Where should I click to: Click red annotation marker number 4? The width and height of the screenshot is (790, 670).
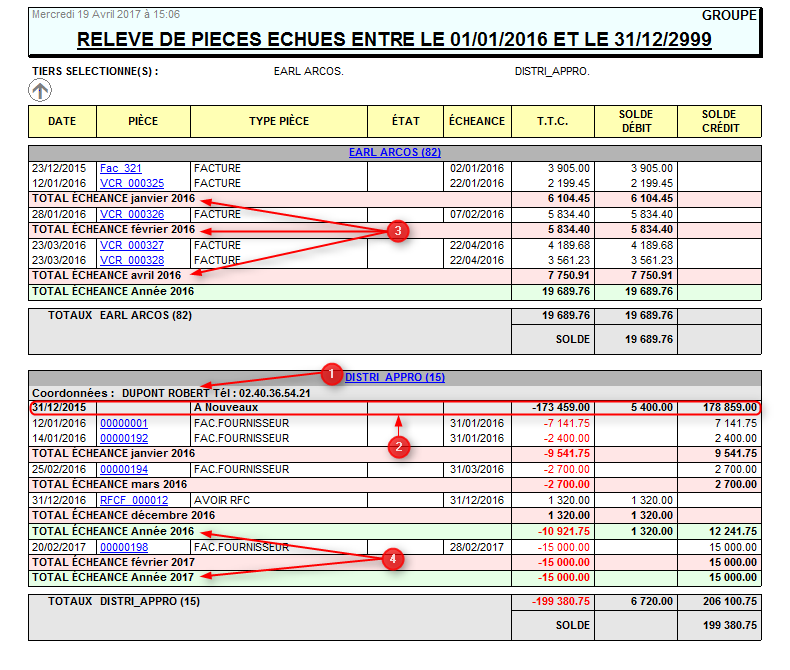(396, 559)
